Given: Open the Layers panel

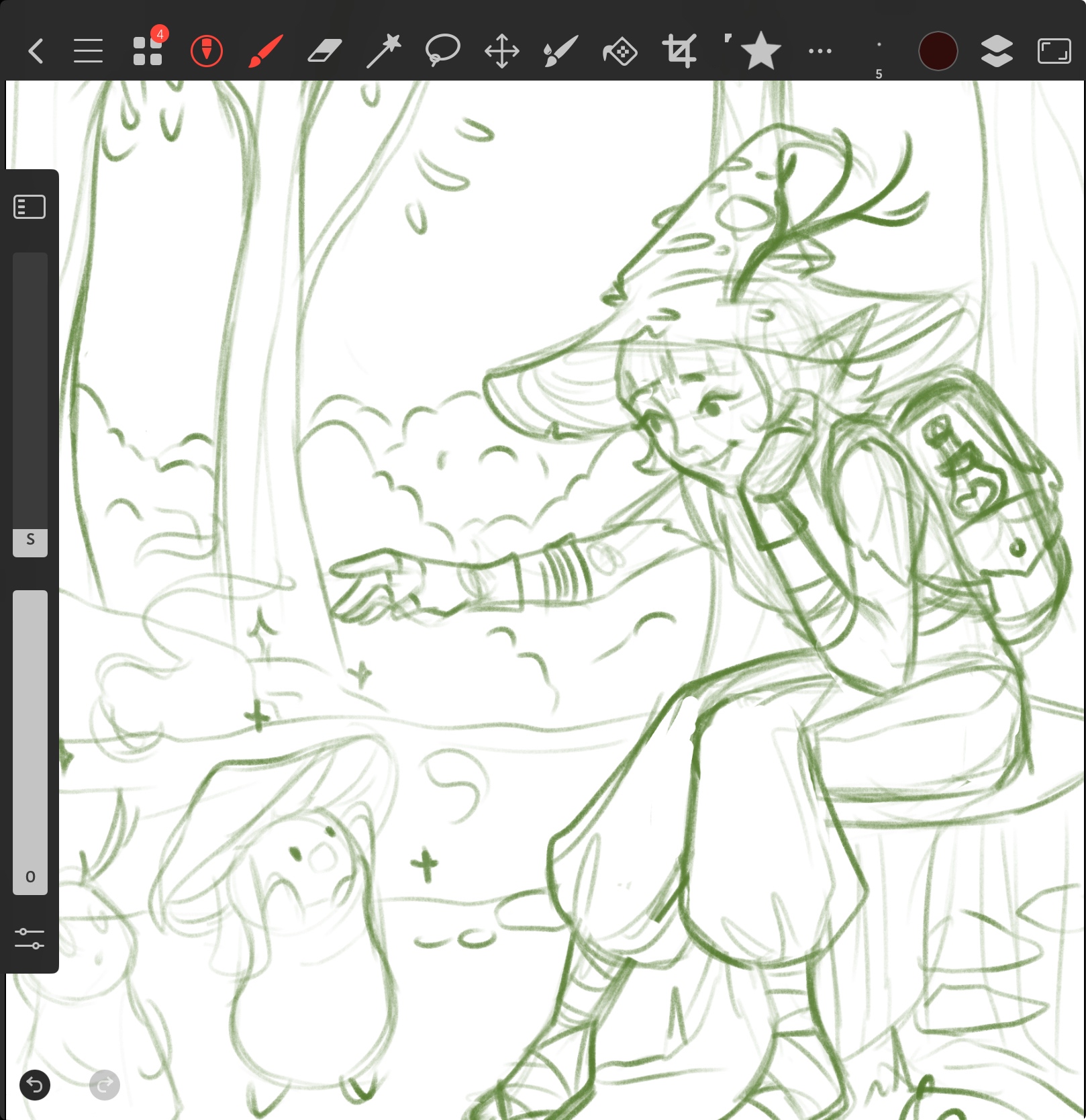Looking at the screenshot, I should 997,51.
